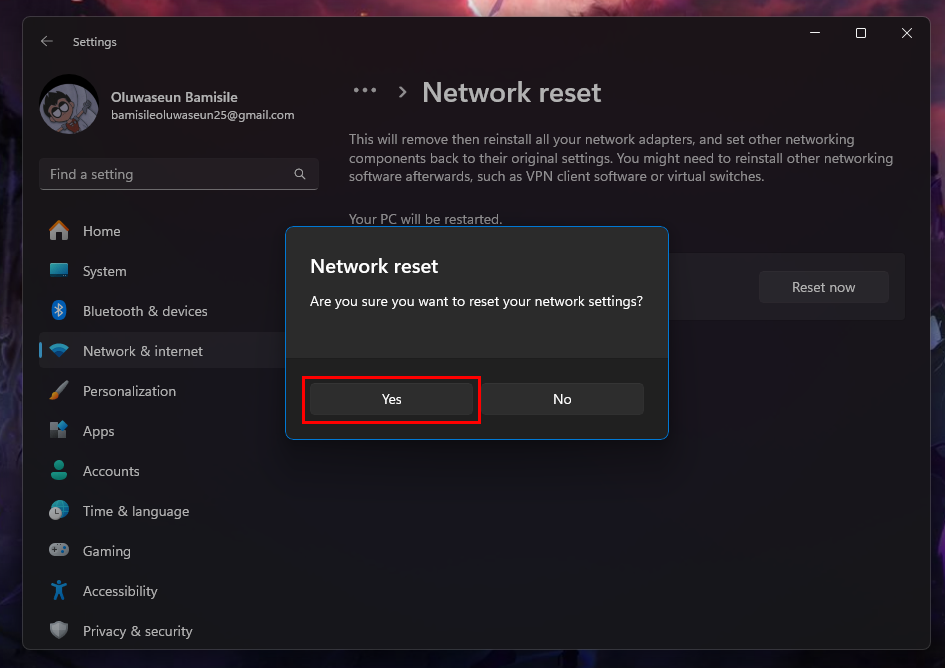This screenshot has height=668, width=945.
Task: Click the Apps icon in sidebar
Action: click(59, 431)
